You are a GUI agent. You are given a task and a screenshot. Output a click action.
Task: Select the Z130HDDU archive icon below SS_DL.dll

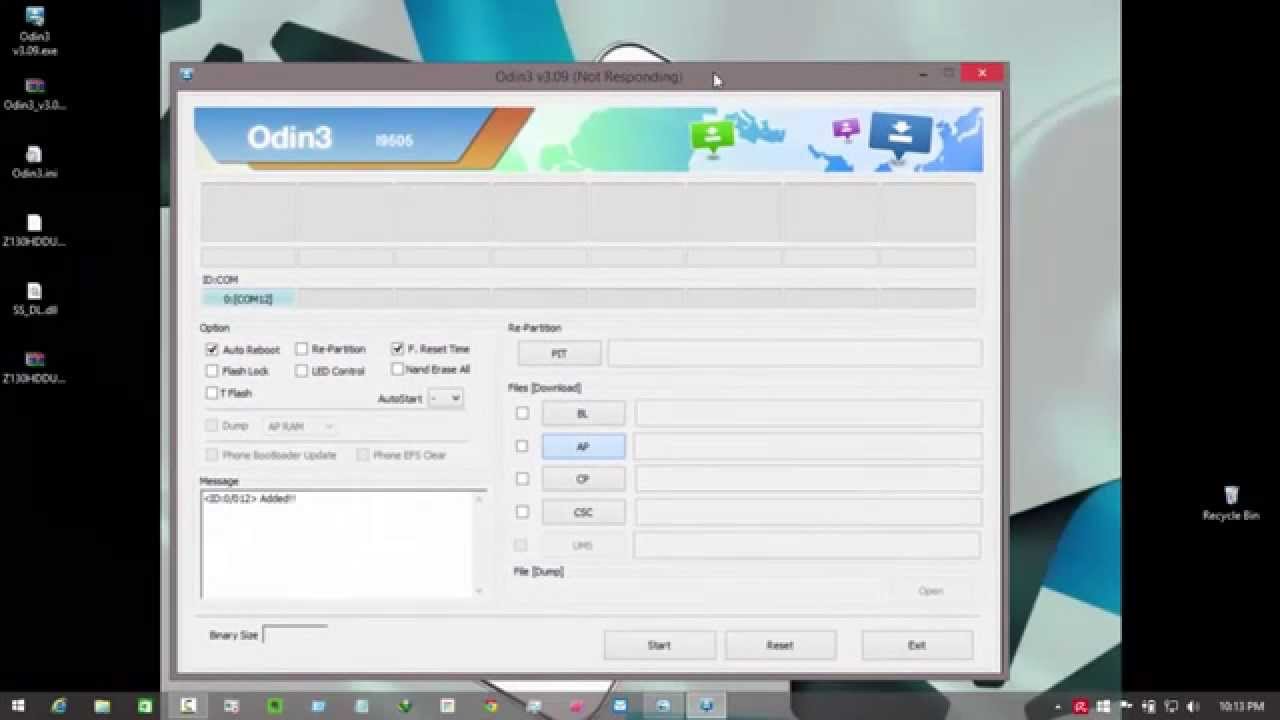coord(34,368)
